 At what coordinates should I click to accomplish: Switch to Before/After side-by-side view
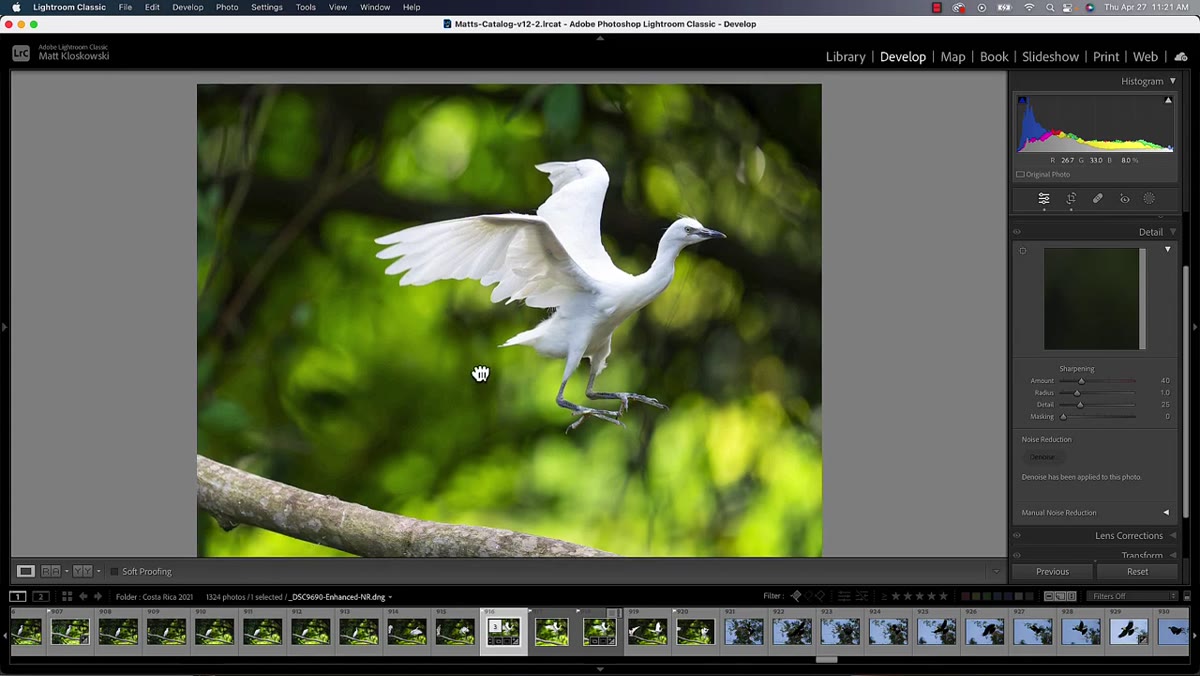[x=50, y=571]
